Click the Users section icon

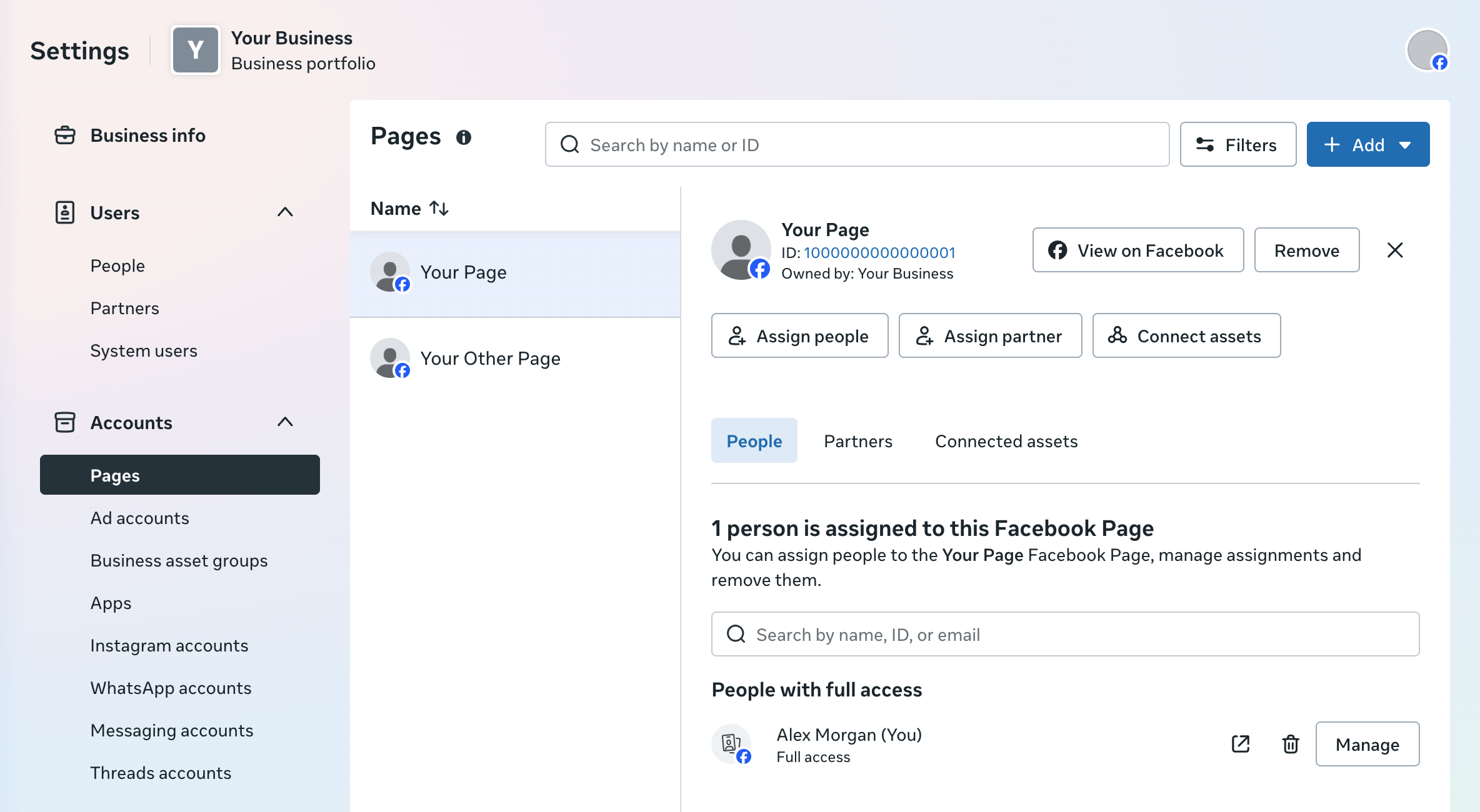(x=65, y=213)
